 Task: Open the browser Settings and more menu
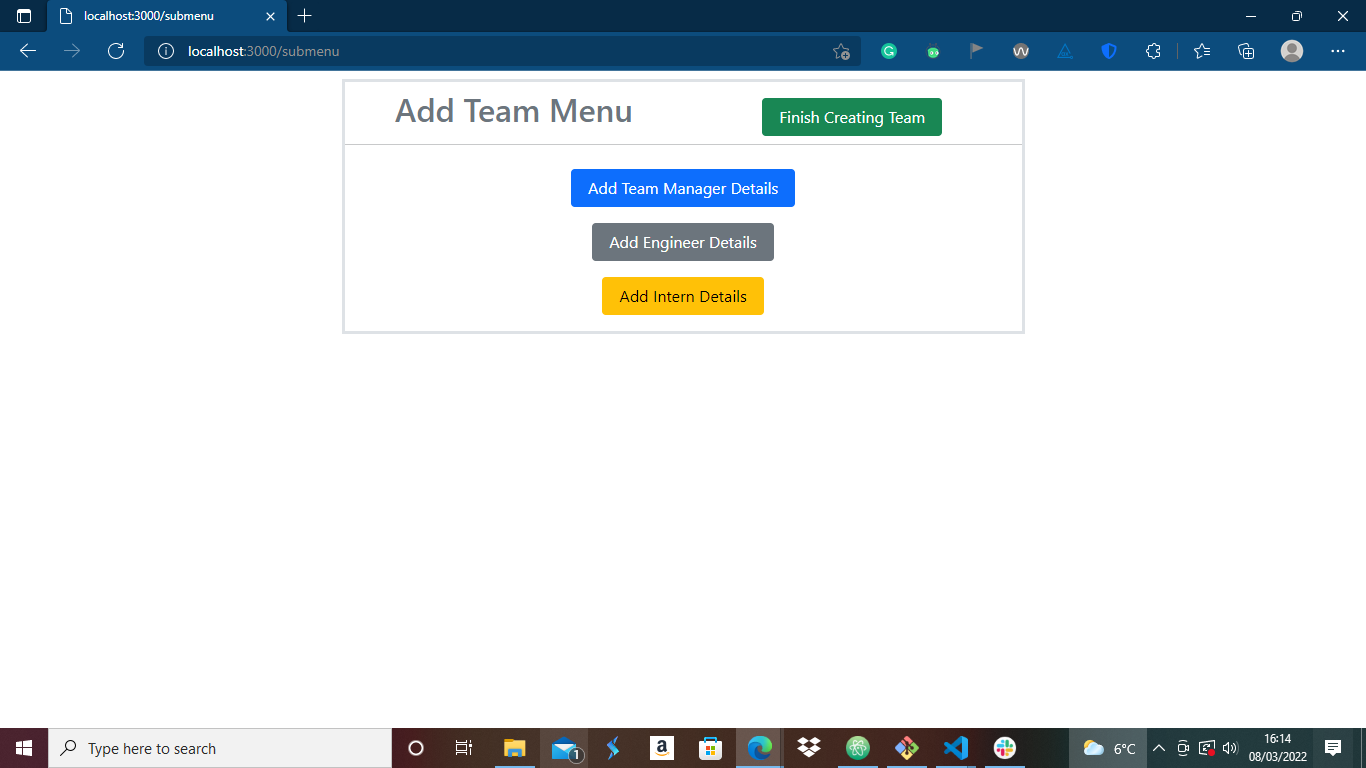point(1337,51)
